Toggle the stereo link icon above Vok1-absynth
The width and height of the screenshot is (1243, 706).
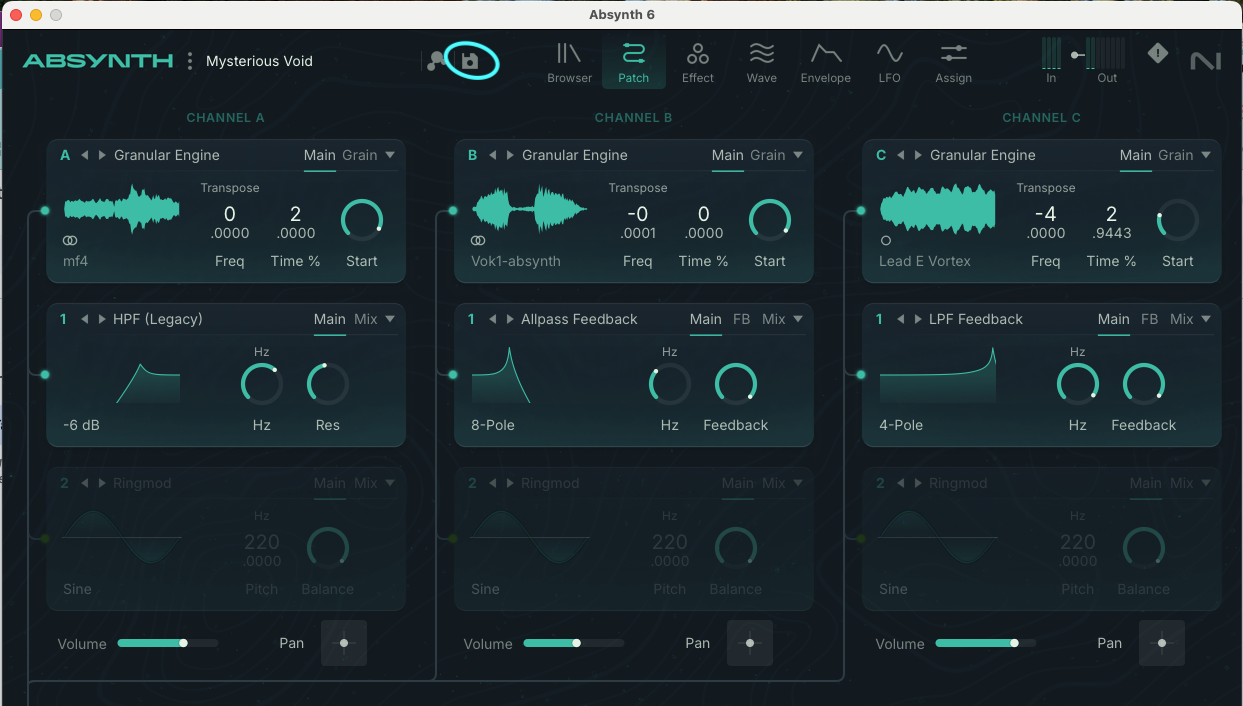[478, 241]
